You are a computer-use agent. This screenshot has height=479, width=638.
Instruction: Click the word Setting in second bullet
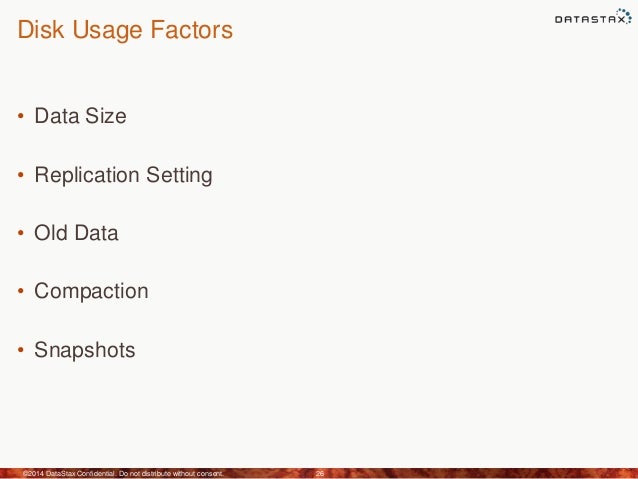pyautogui.click(x=179, y=175)
